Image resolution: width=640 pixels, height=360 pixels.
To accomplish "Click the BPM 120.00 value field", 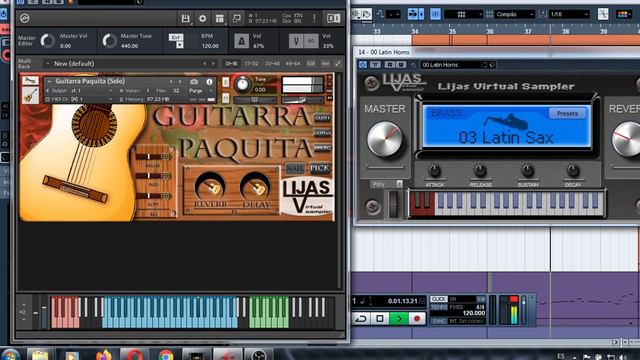I will [x=210, y=46].
